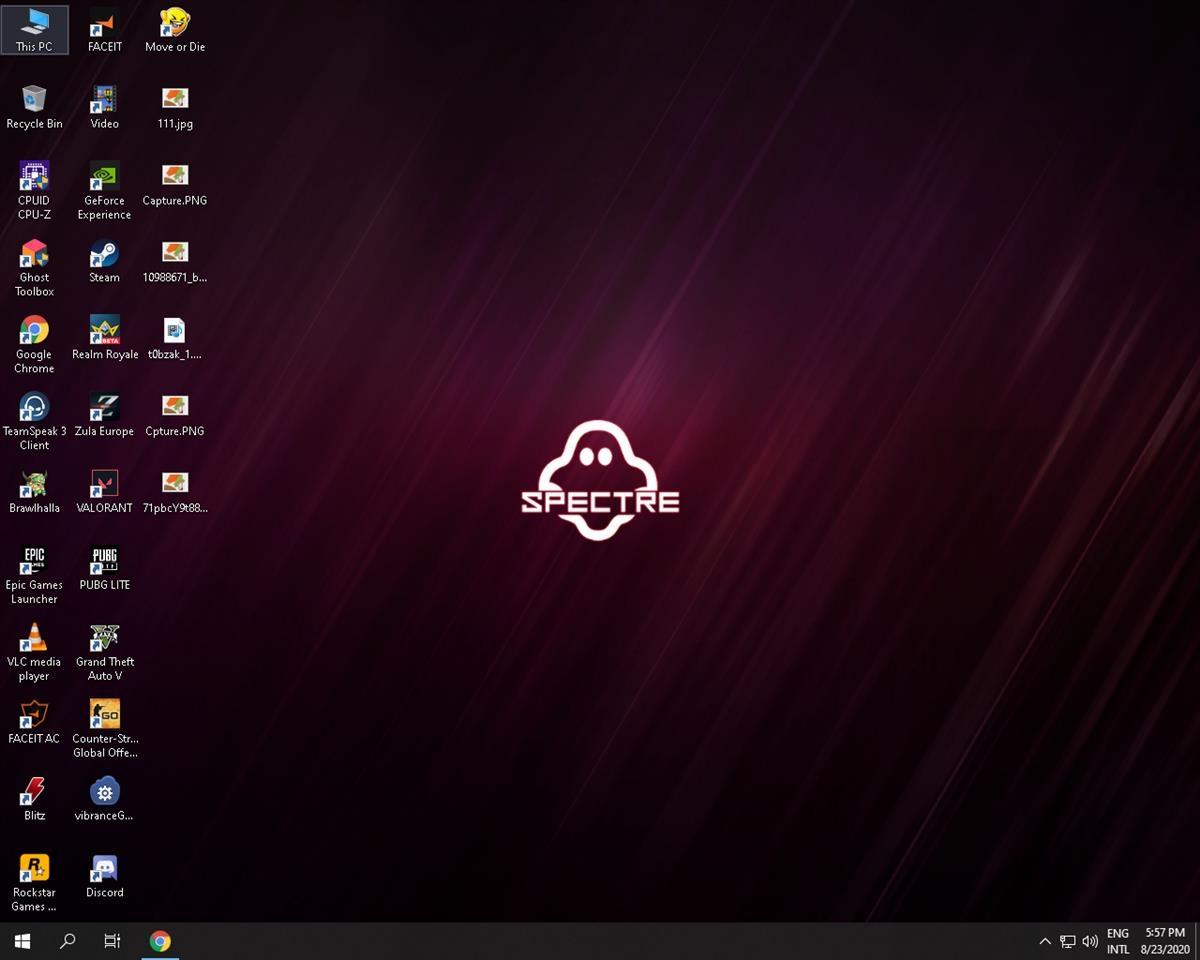Screen dimensions: 1200x960
Task: Select the FACEIT desktop shortcut
Action: tap(105, 30)
